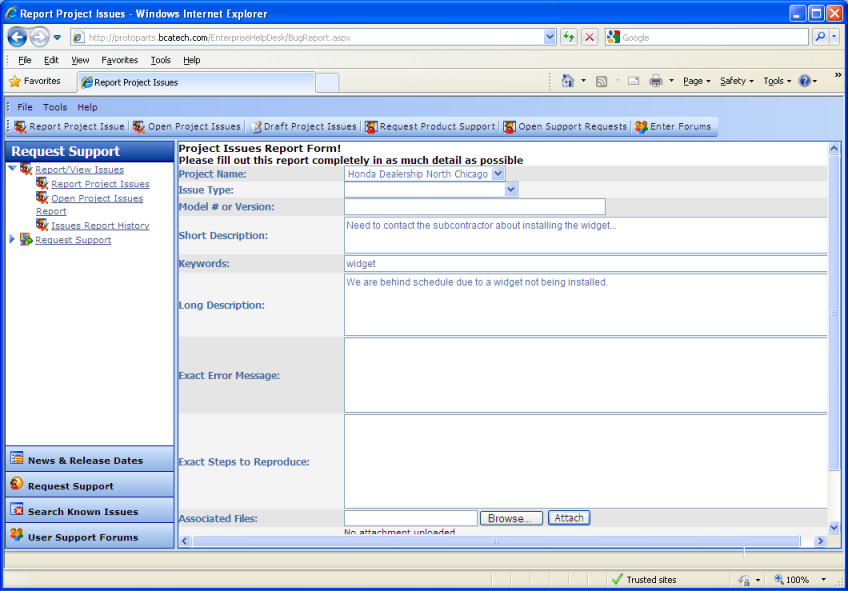Click the Browse button for Associated Files
Screen dimensions: 848x591
511,517
